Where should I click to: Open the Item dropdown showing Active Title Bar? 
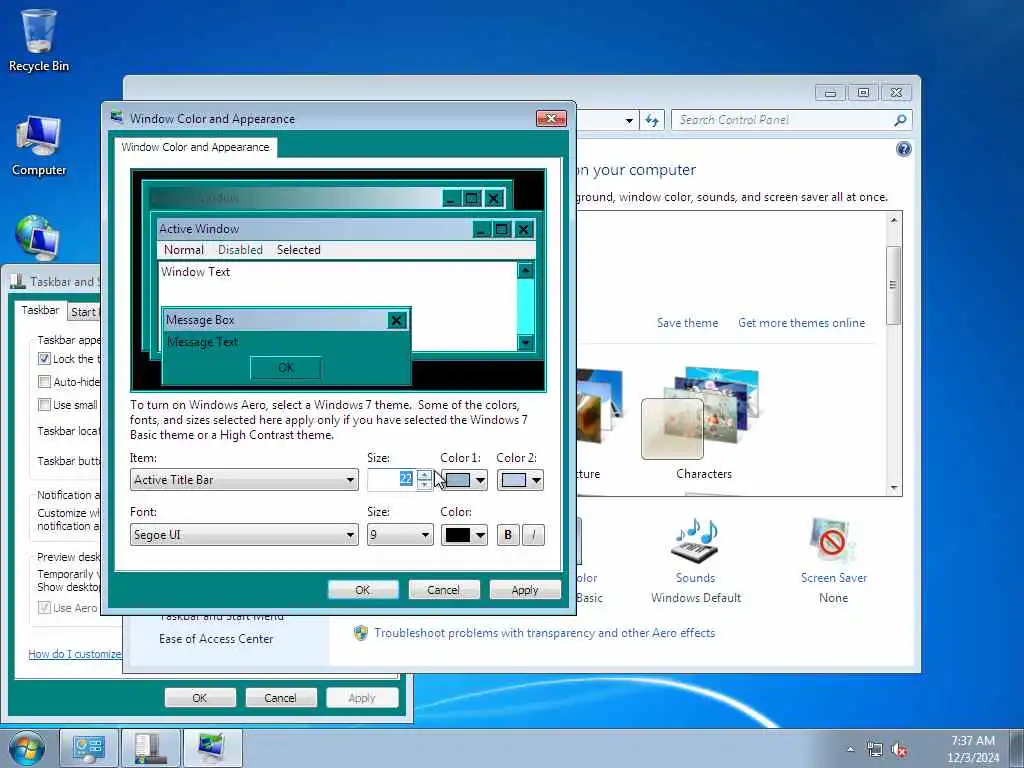tap(244, 480)
